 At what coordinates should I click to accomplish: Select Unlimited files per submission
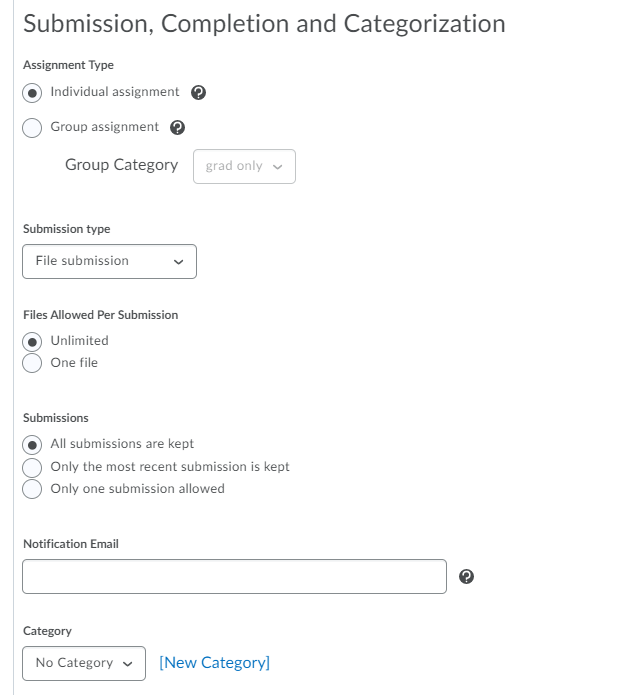click(x=32, y=342)
